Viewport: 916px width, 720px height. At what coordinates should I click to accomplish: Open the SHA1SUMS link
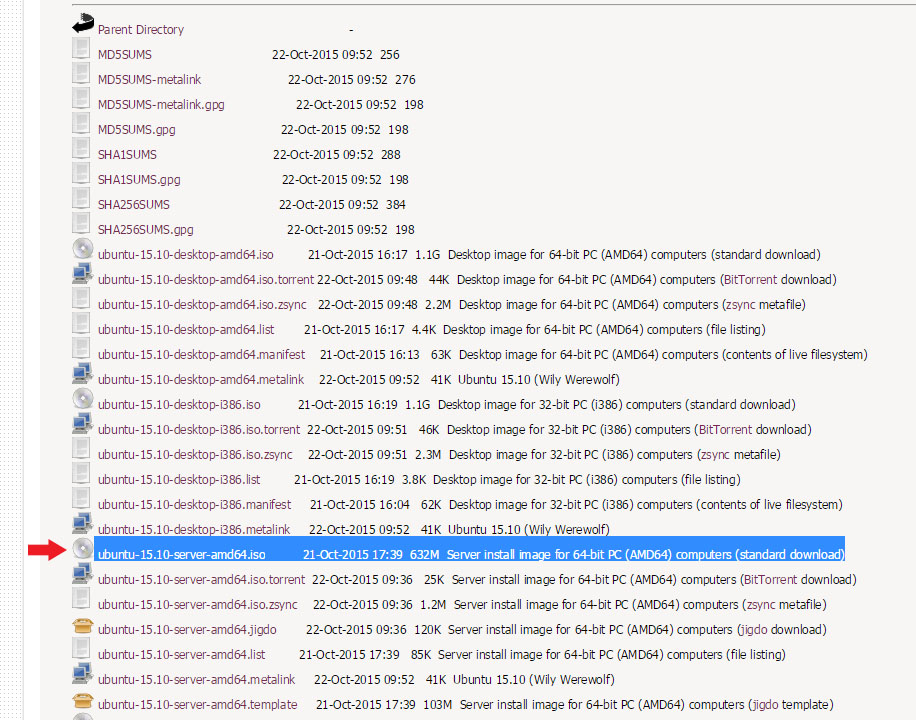(x=127, y=155)
